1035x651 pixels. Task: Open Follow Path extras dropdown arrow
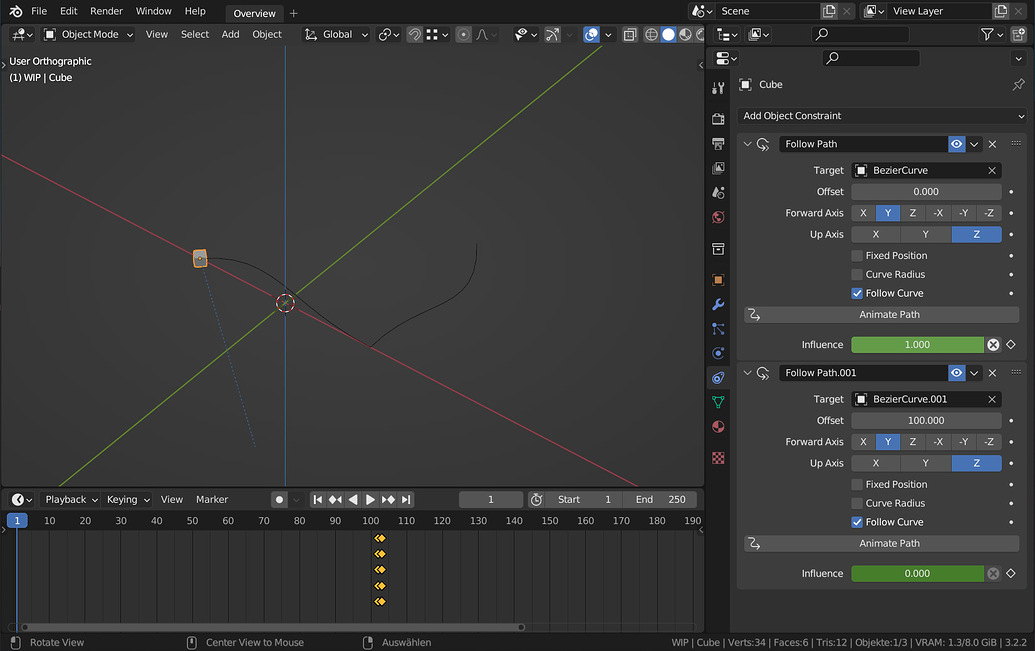(x=974, y=144)
